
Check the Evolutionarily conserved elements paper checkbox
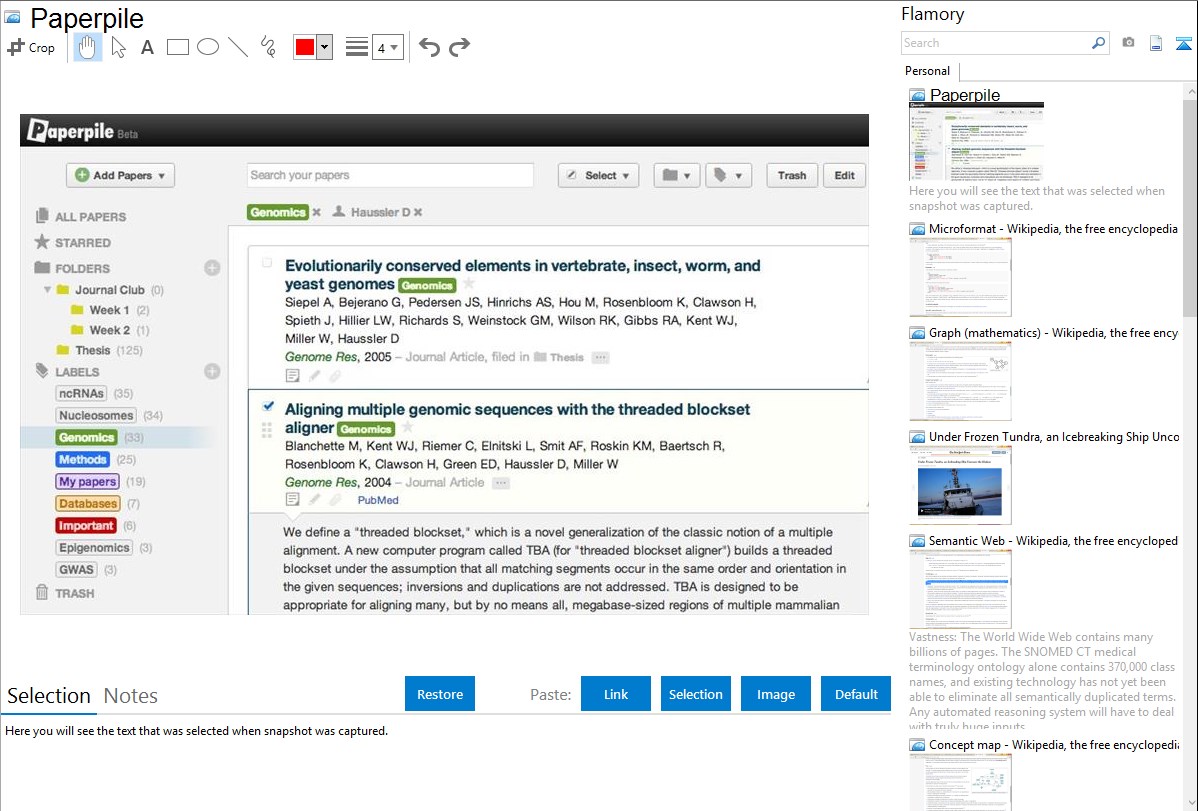tap(267, 263)
